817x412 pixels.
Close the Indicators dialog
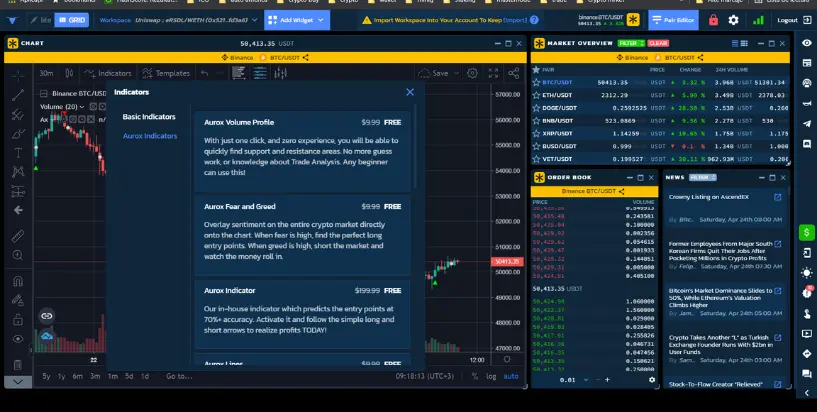point(410,92)
